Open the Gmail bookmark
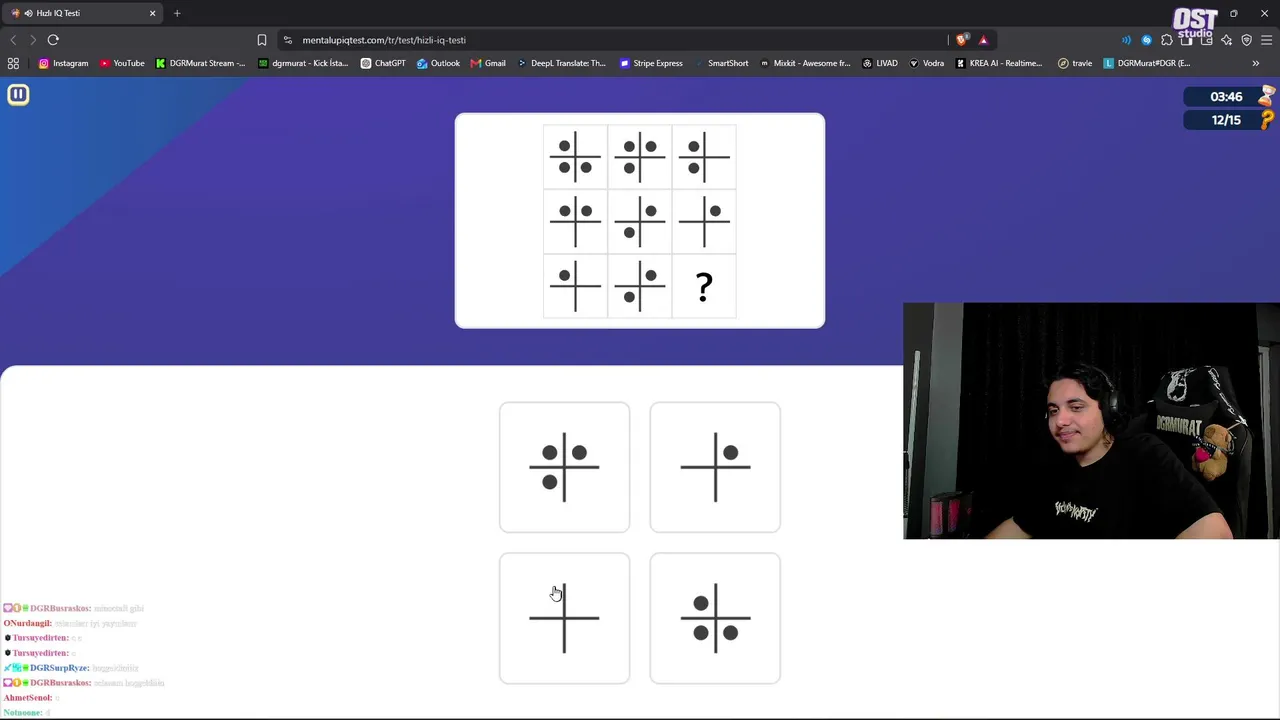This screenshot has height=720, width=1280. [x=488, y=63]
